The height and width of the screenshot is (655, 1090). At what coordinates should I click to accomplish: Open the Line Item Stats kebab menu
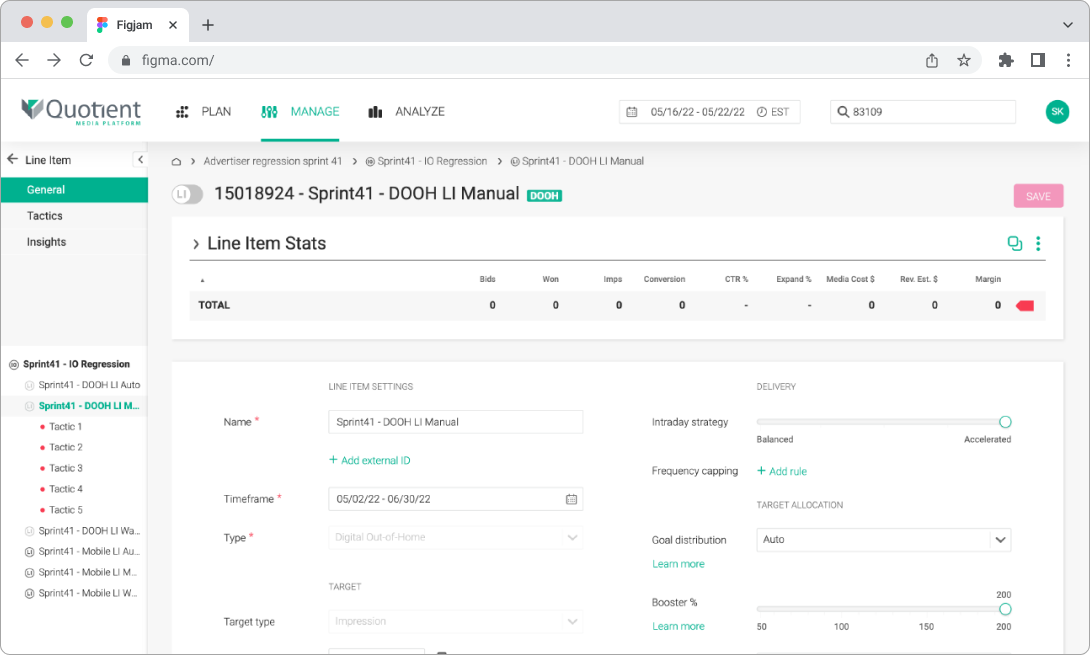(1038, 243)
